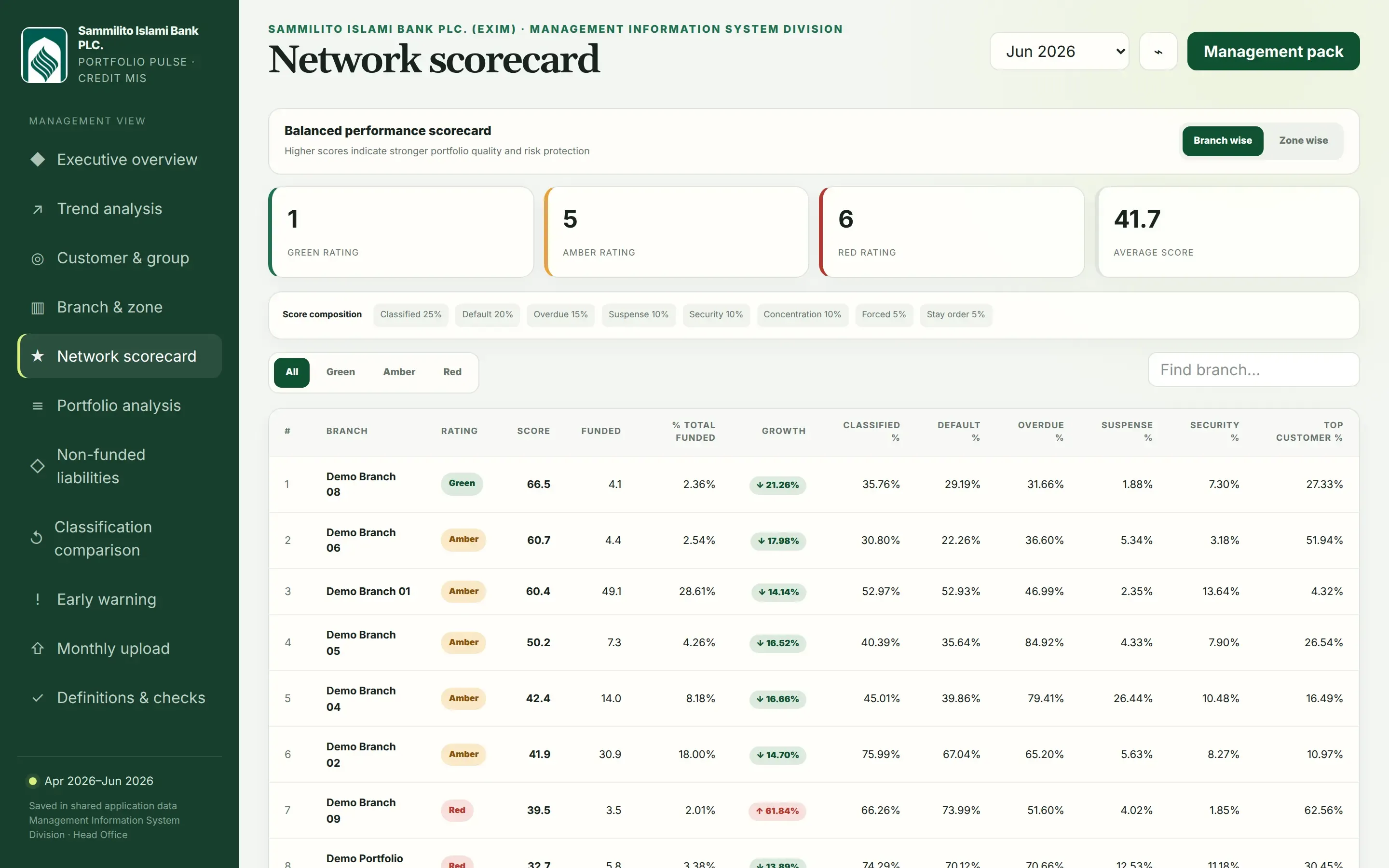The height and width of the screenshot is (868, 1389).
Task: Click the Concentration 10% composition chip
Action: coord(803,314)
